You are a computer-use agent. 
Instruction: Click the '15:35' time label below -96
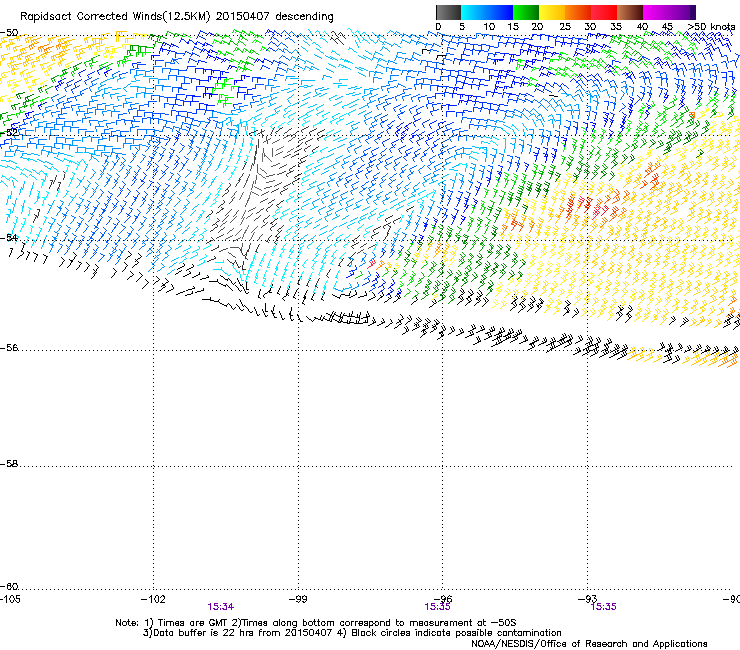(437, 607)
